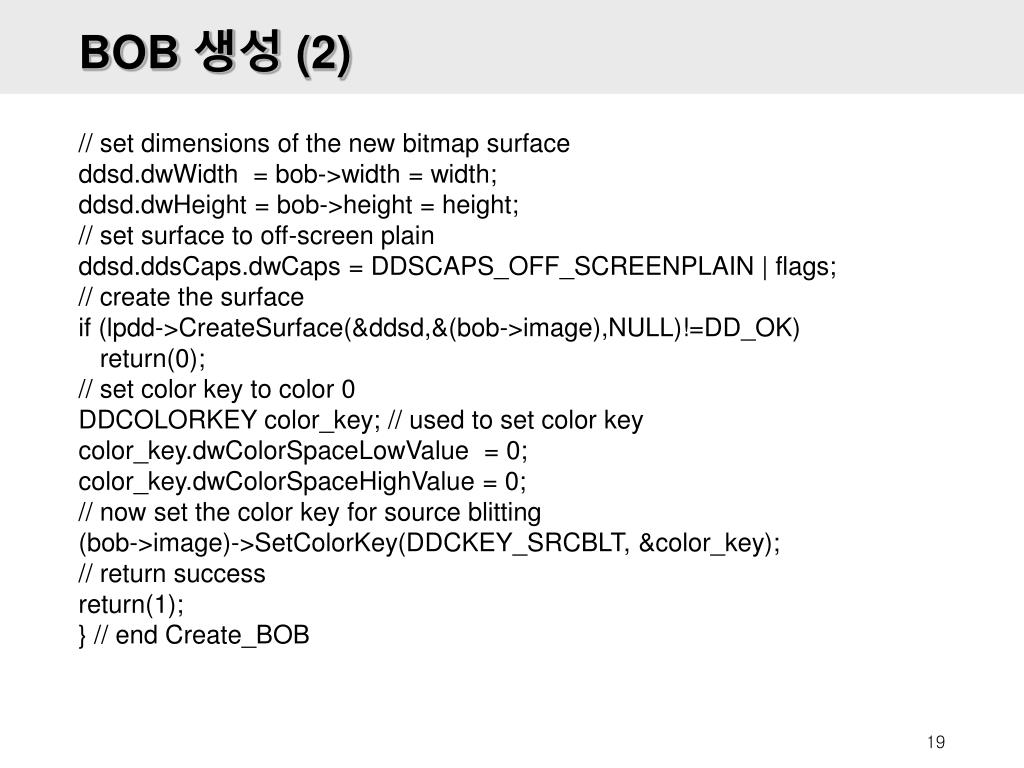This screenshot has height=768, width=1024.
Task: Click the 'return(1);' statement
Action: [131, 604]
